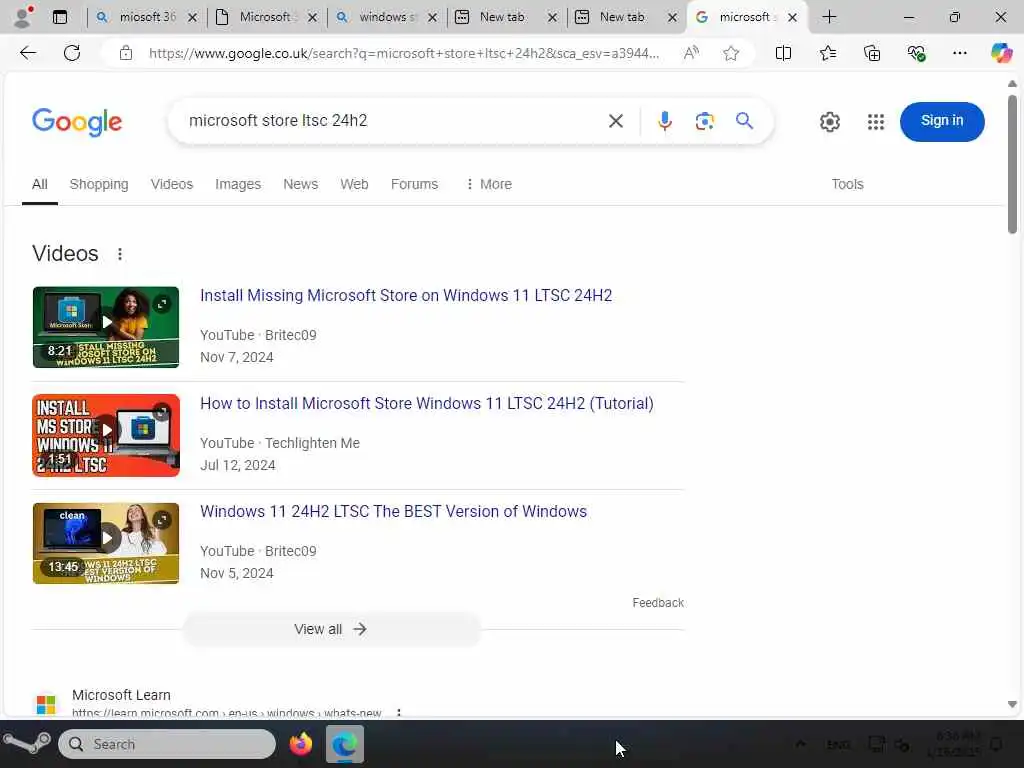The height and width of the screenshot is (768, 1024).
Task: Switch to the Images tab
Action: point(238,184)
